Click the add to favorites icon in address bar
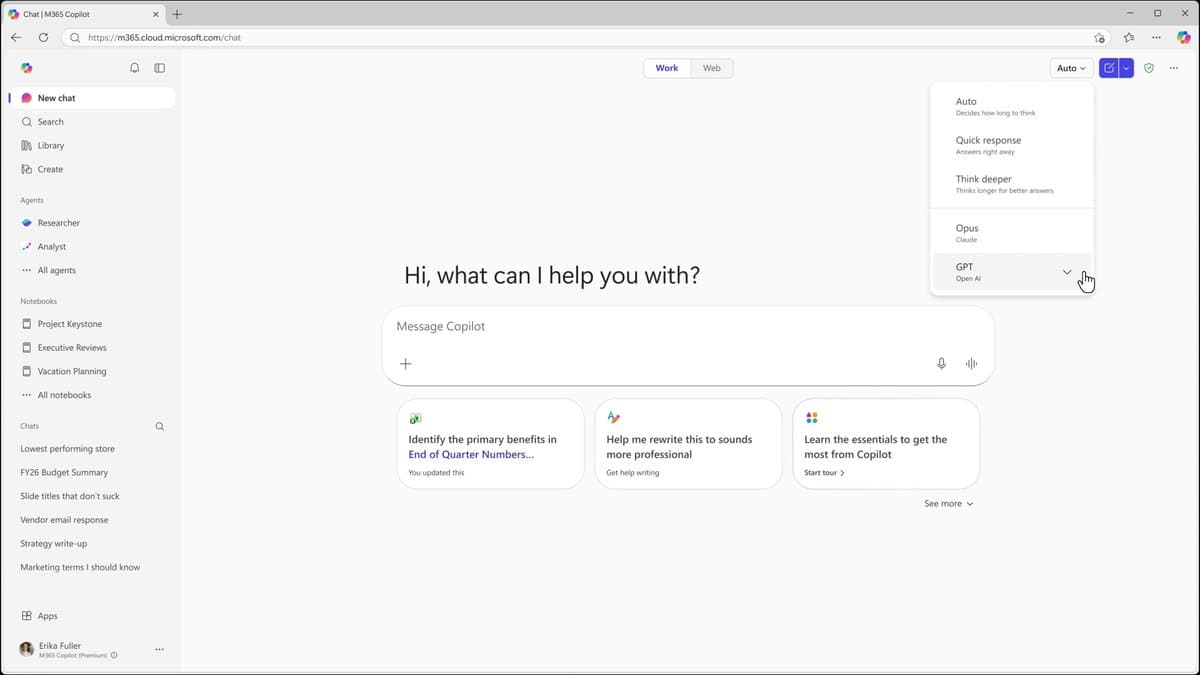 (1099, 37)
